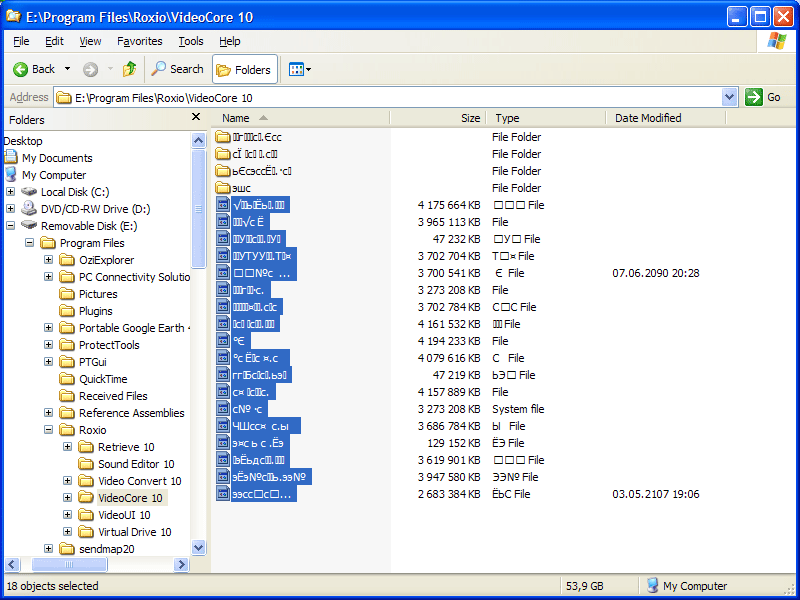Open the Edit menu
Screen dimensions: 800x600
click(x=54, y=41)
